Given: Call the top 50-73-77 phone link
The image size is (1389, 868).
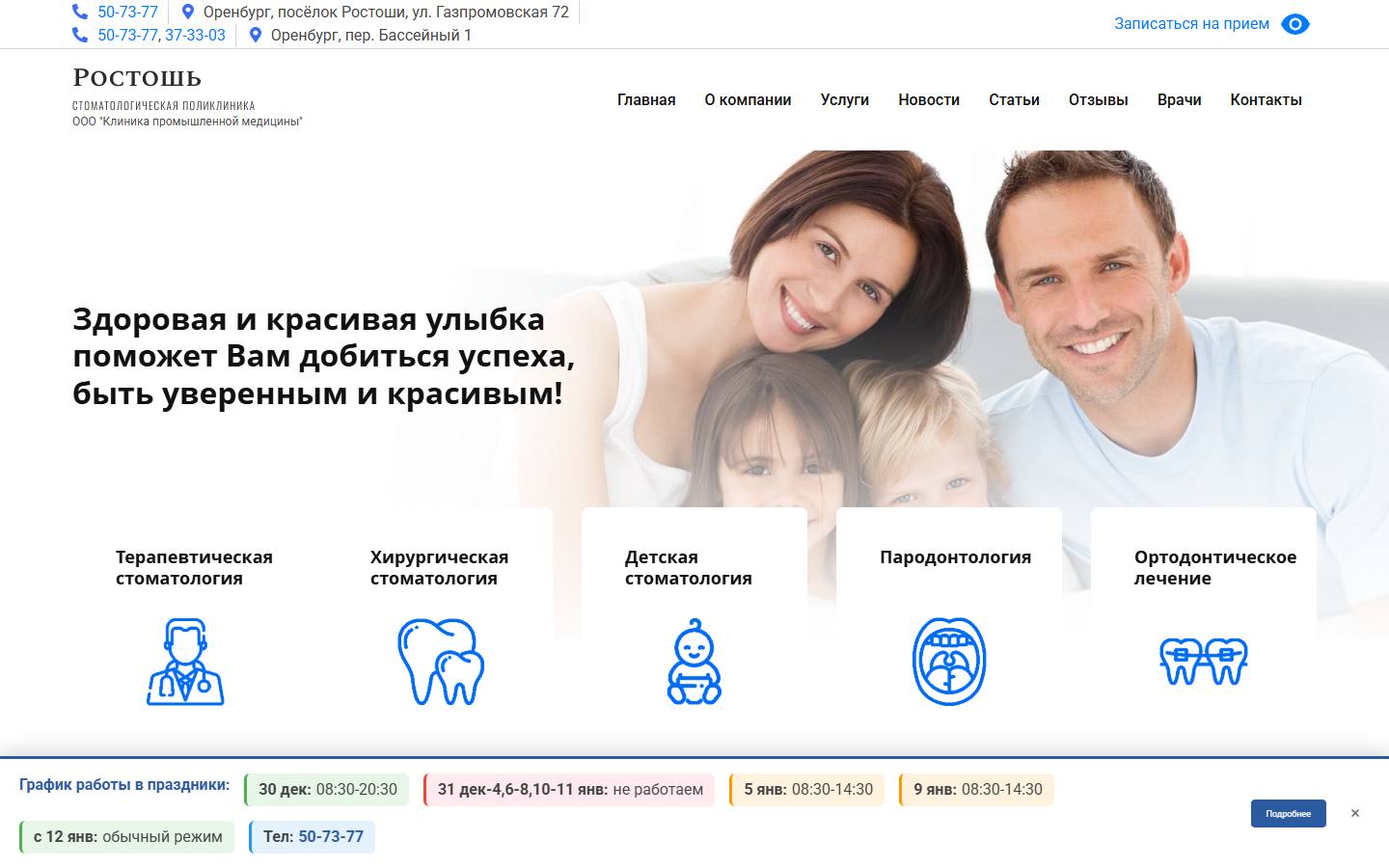Looking at the screenshot, I should coord(127,13).
